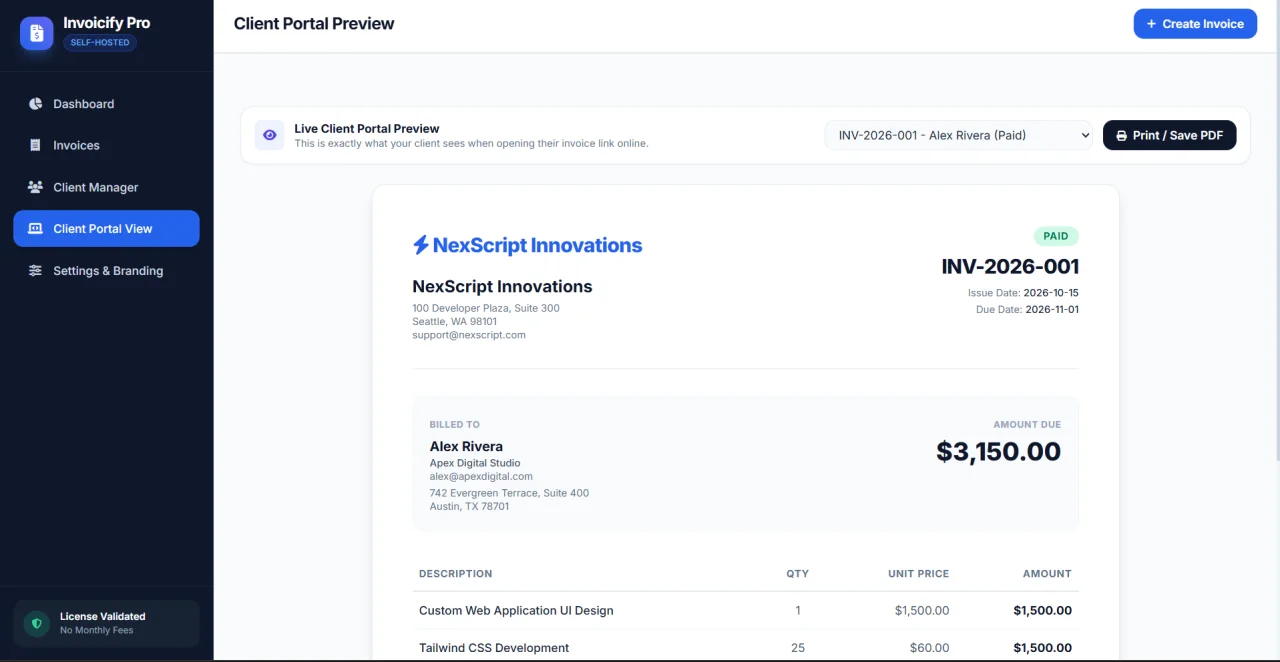Click Print / Save PDF button
Image resolution: width=1280 pixels, height=662 pixels.
(1170, 135)
